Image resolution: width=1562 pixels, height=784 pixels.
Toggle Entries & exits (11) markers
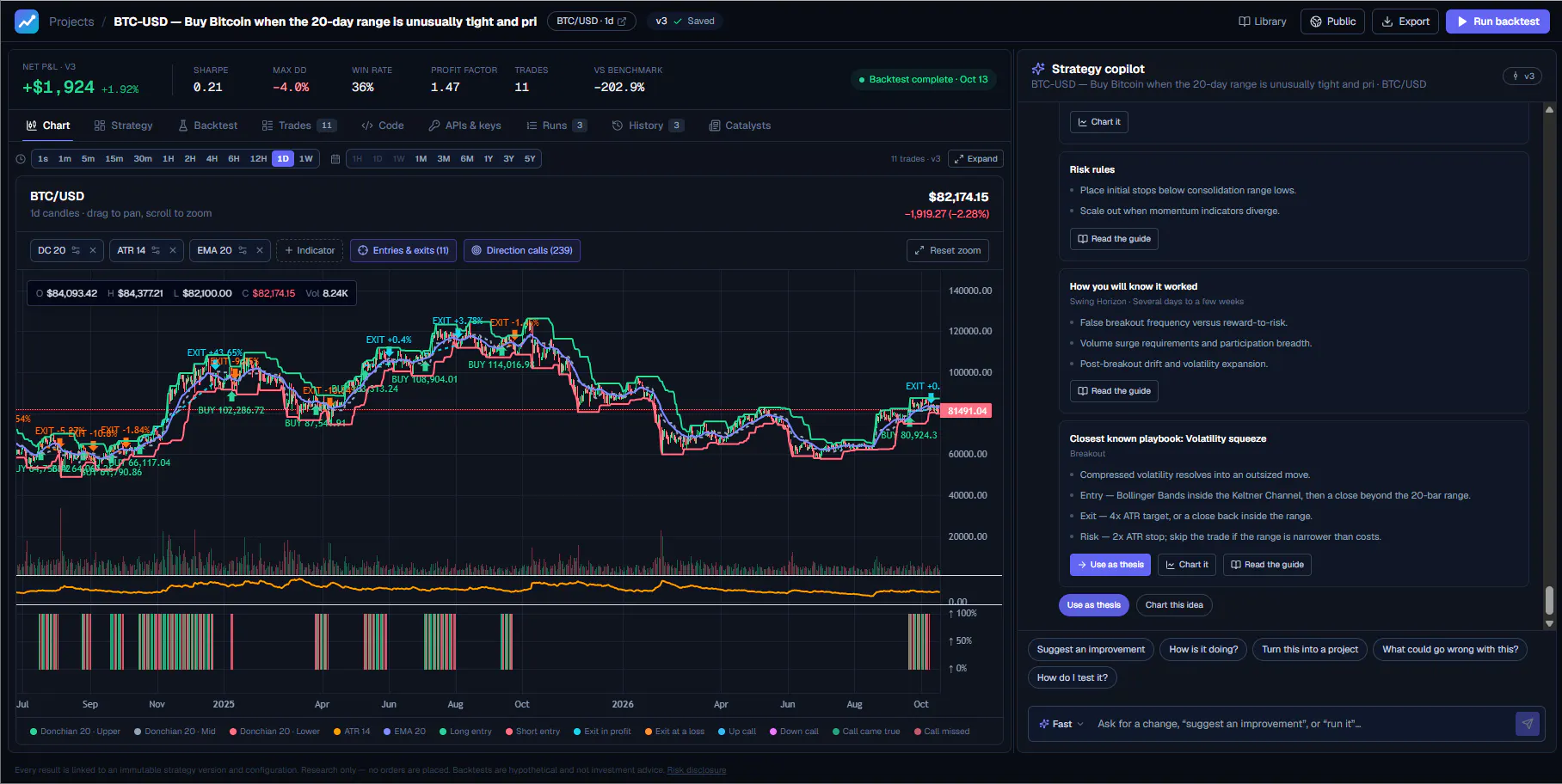403,250
